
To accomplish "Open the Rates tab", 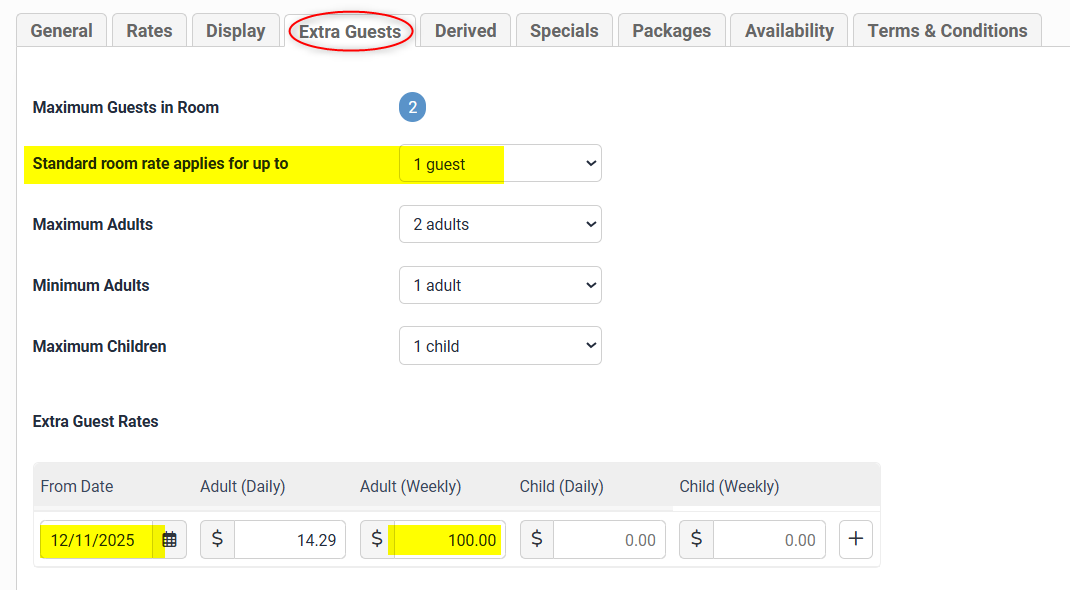I will click(x=148, y=31).
